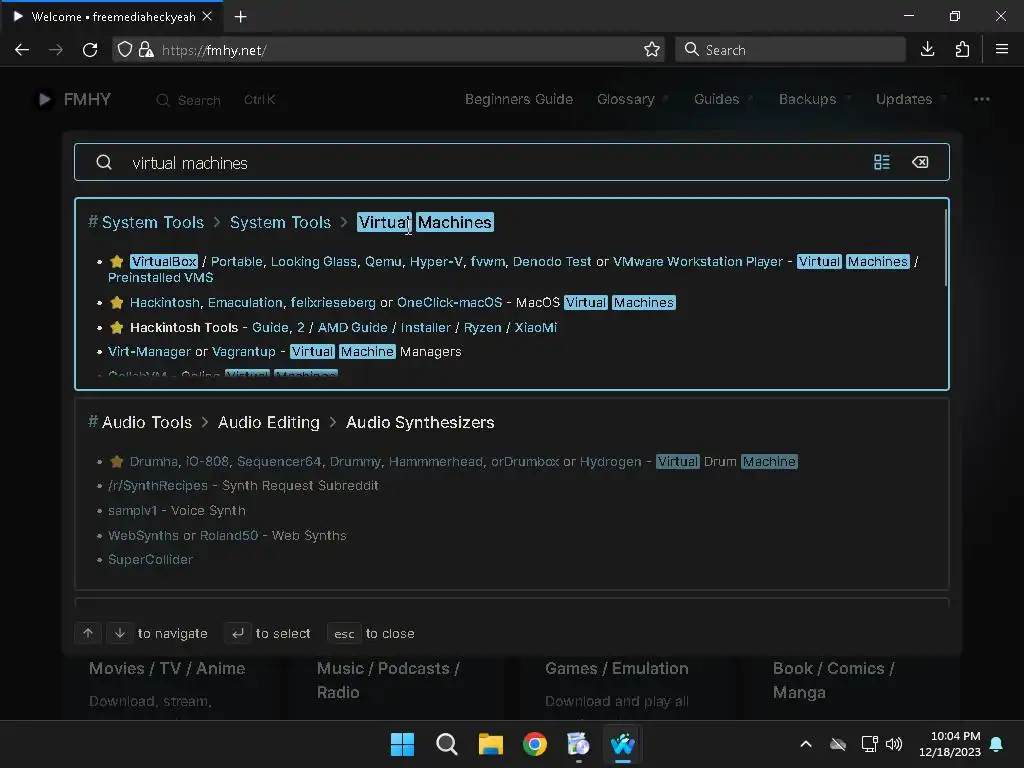Clear the search query with backspace icon
Viewport: 1024px width, 768px height.
pyautogui.click(x=920, y=162)
